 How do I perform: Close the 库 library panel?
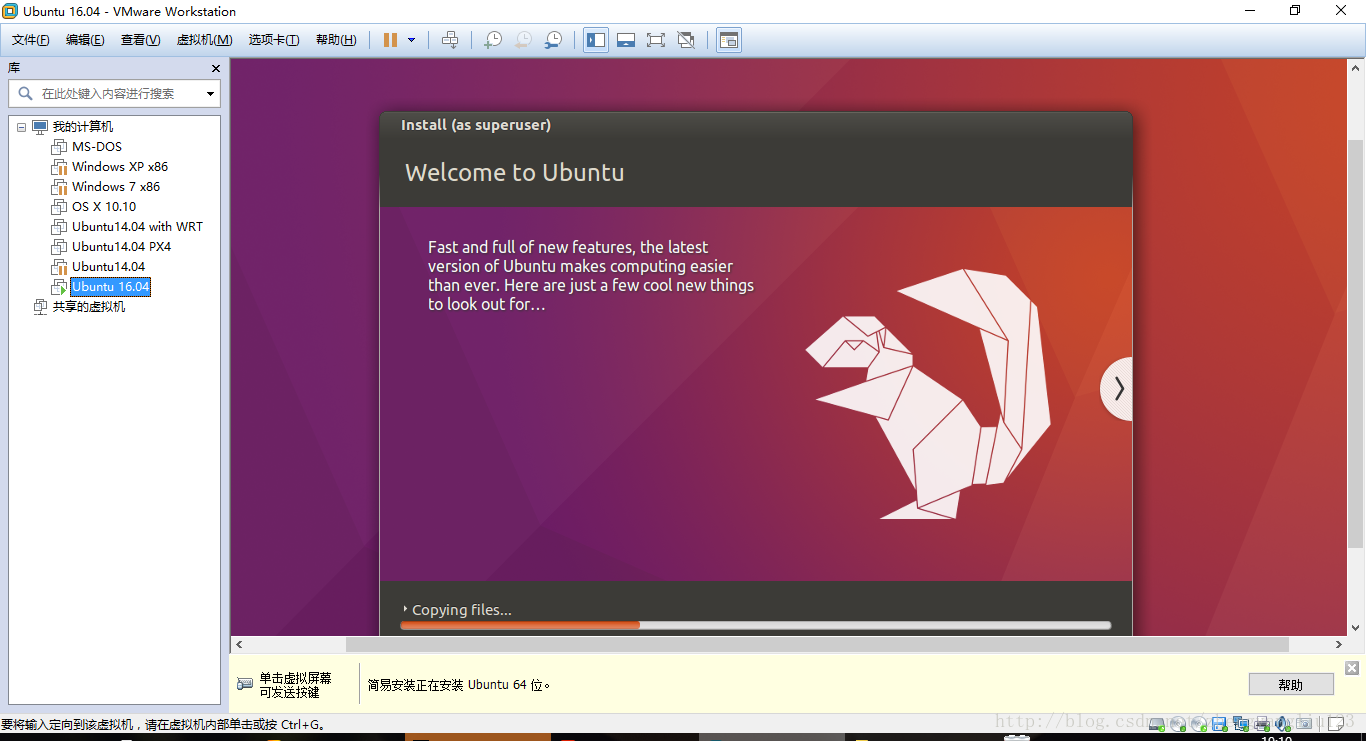tap(216, 68)
